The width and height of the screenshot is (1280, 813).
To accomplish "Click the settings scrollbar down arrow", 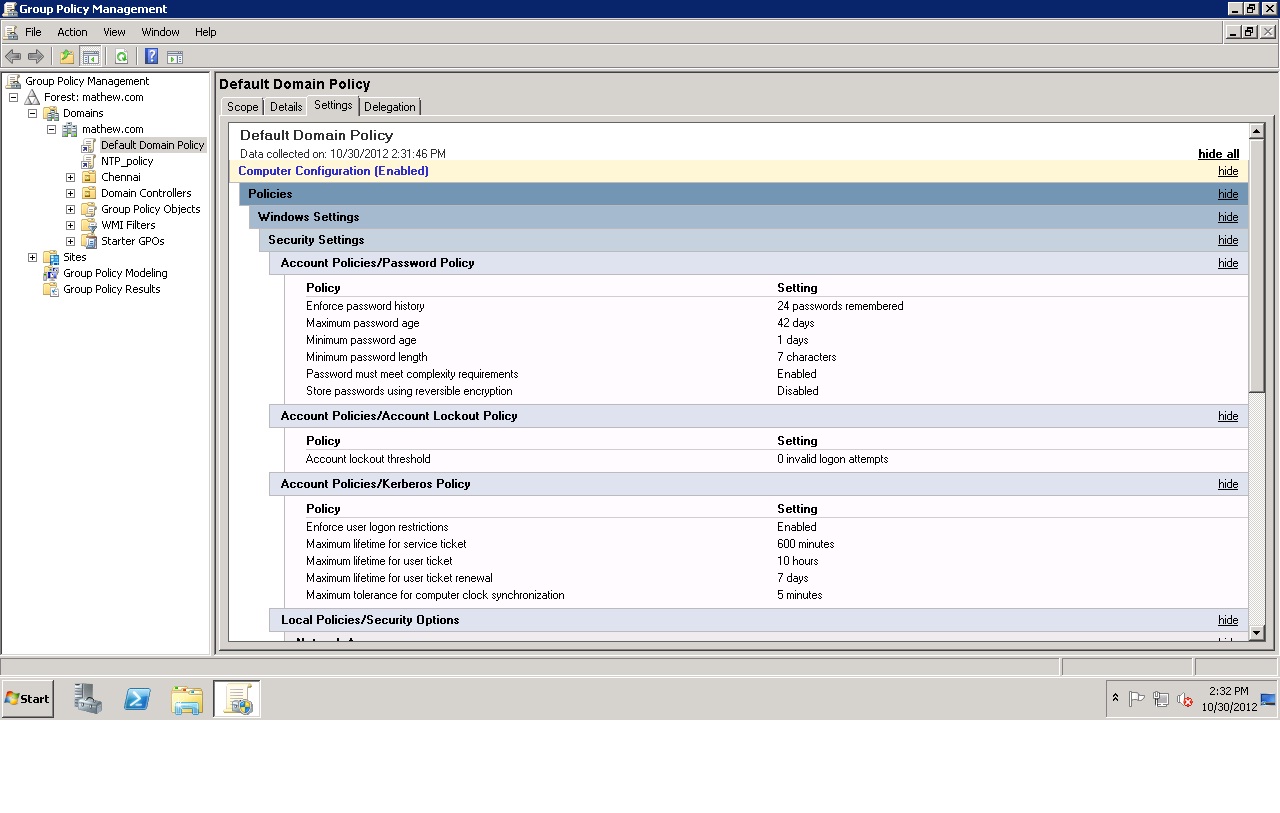I will point(1256,632).
